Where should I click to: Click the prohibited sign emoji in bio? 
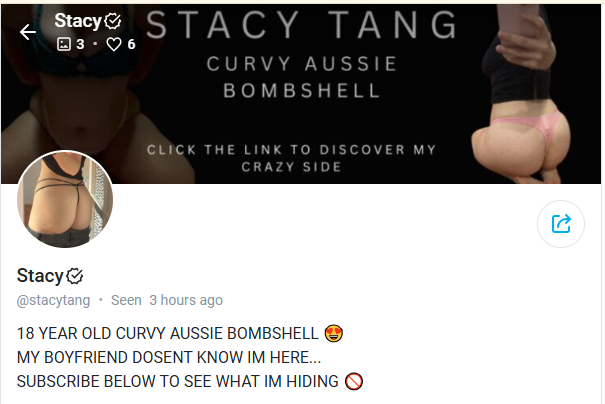pos(354,382)
